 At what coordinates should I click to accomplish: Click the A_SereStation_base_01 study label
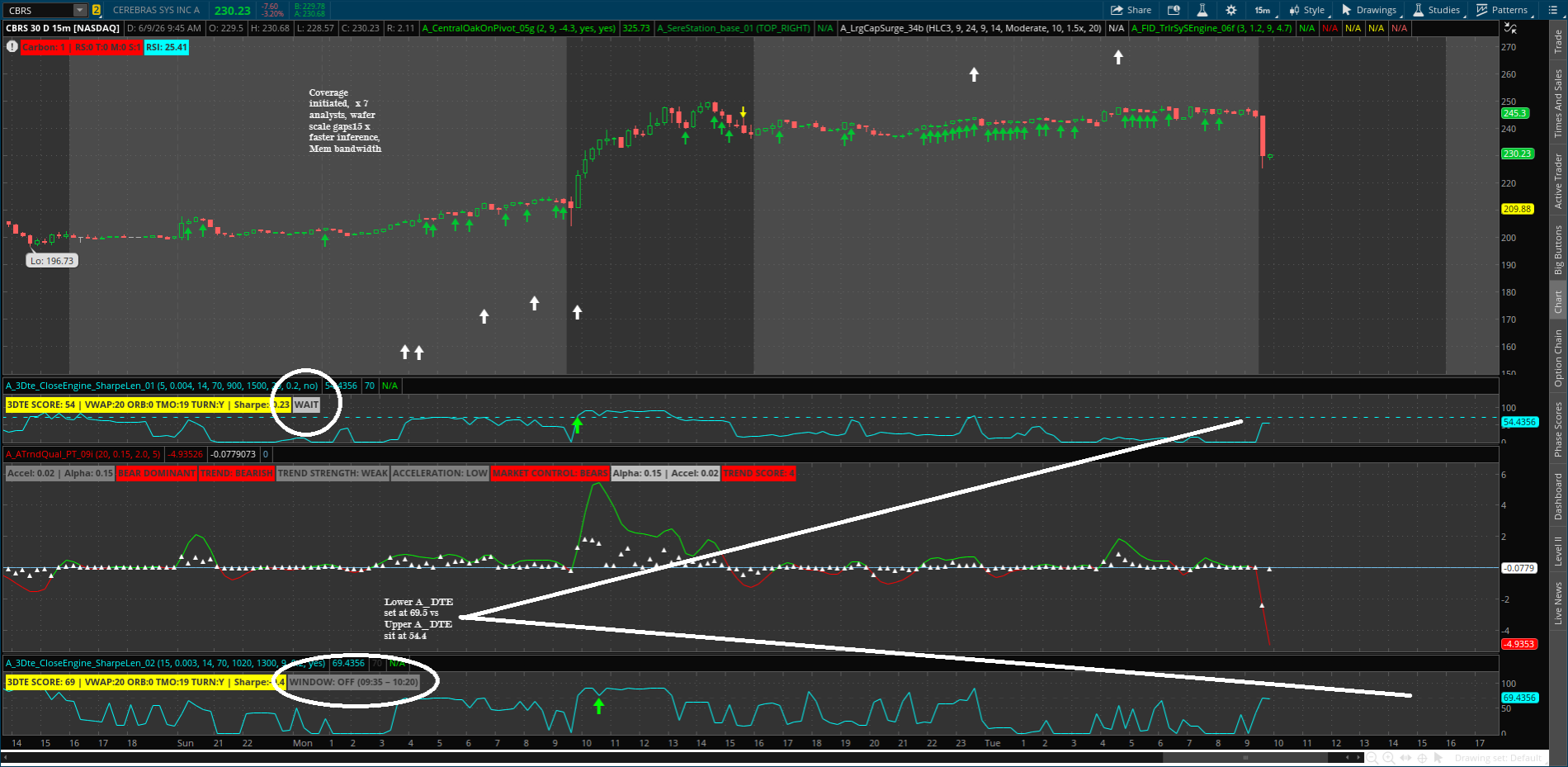[734, 28]
